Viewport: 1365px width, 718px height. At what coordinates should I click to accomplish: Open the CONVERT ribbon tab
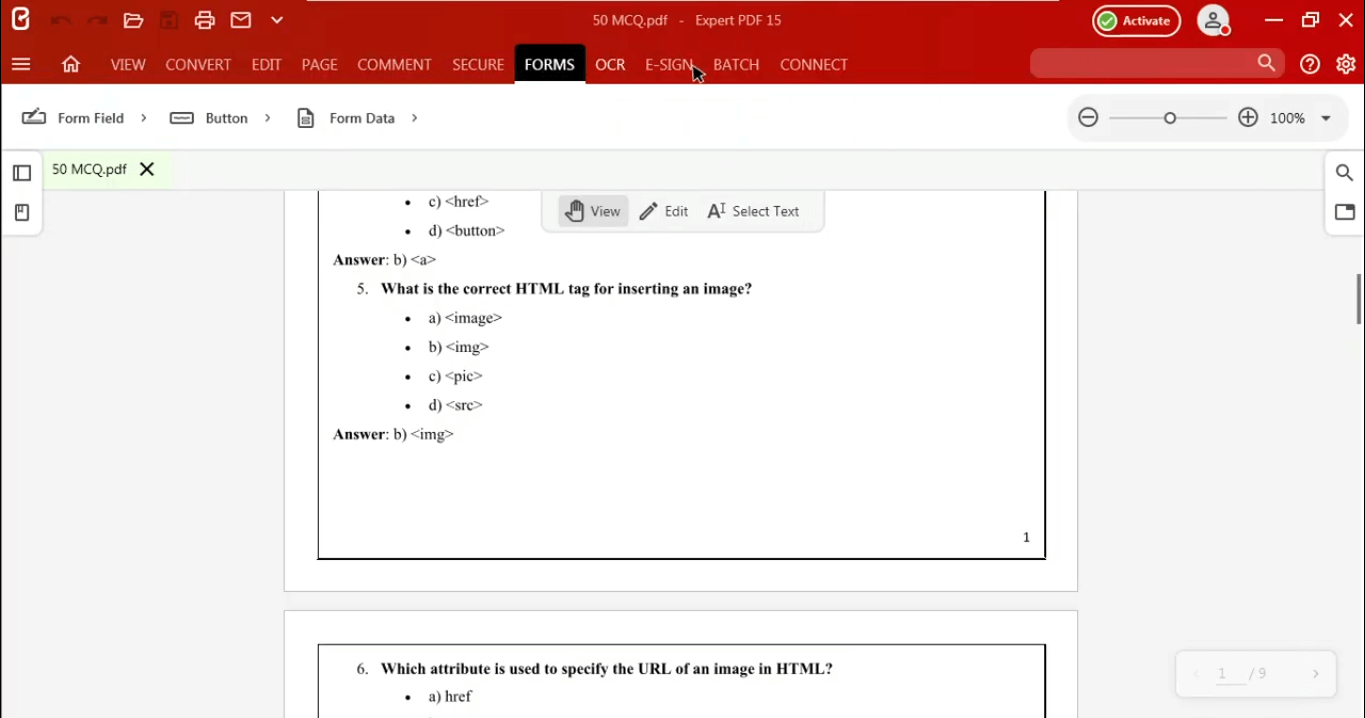[198, 65]
